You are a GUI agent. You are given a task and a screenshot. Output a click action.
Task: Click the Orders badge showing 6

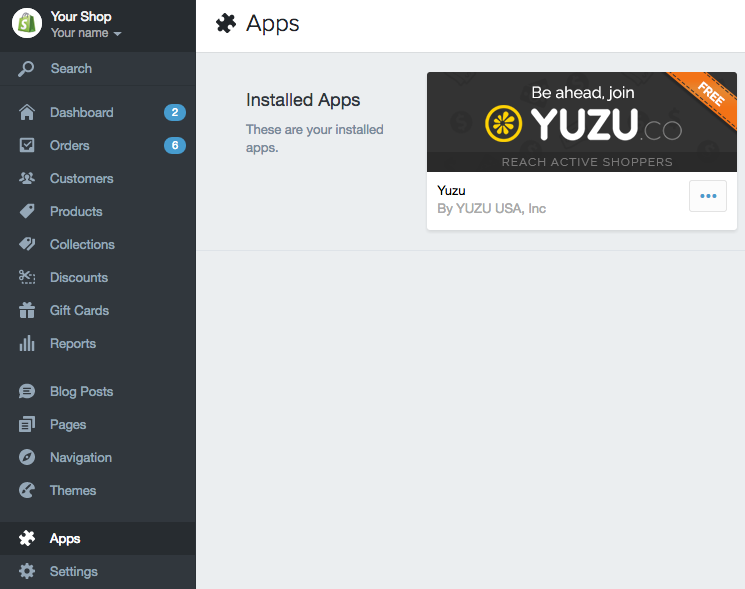(175, 145)
